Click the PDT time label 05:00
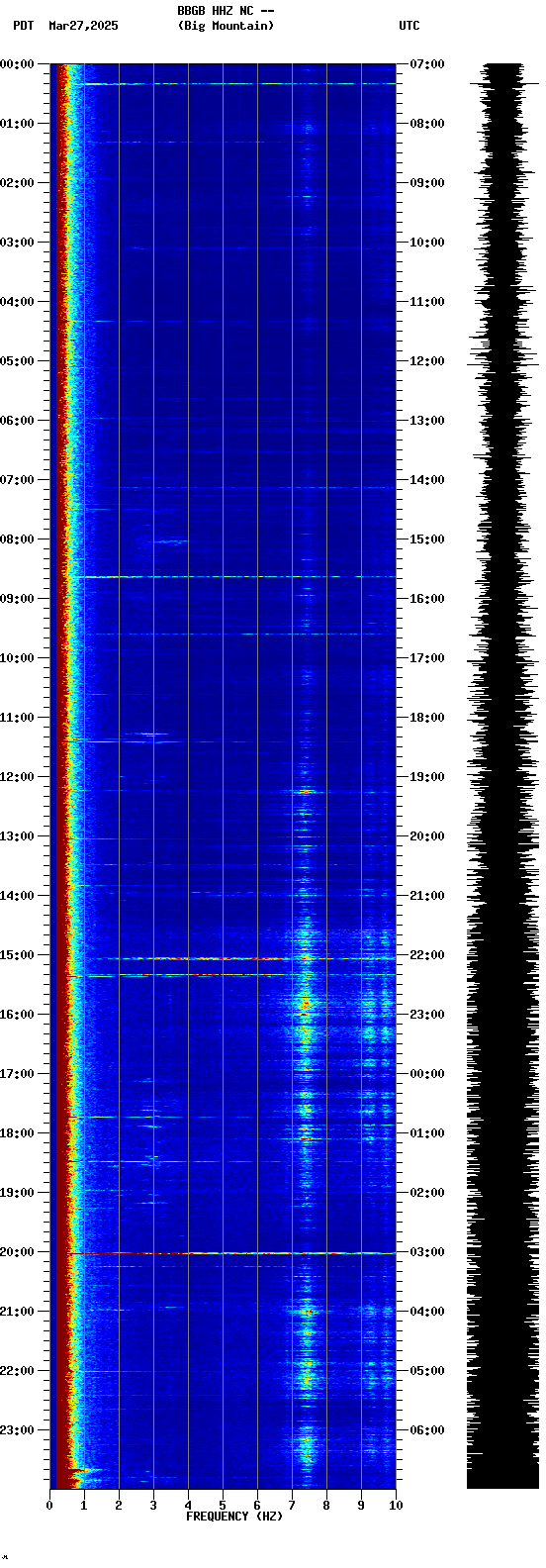The image size is (546, 1568). (x=17, y=361)
